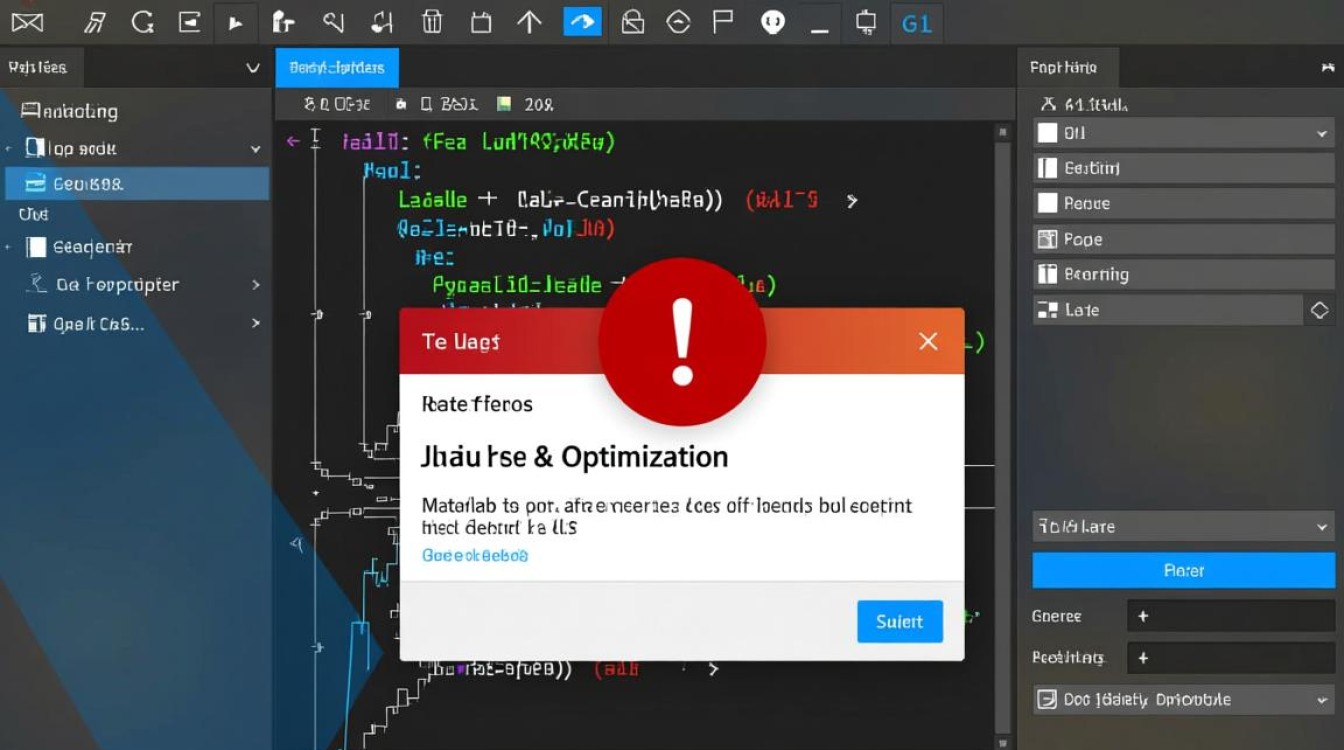Switch to the blue editor tab
The image size is (1344, 750).
pos(337,68)
